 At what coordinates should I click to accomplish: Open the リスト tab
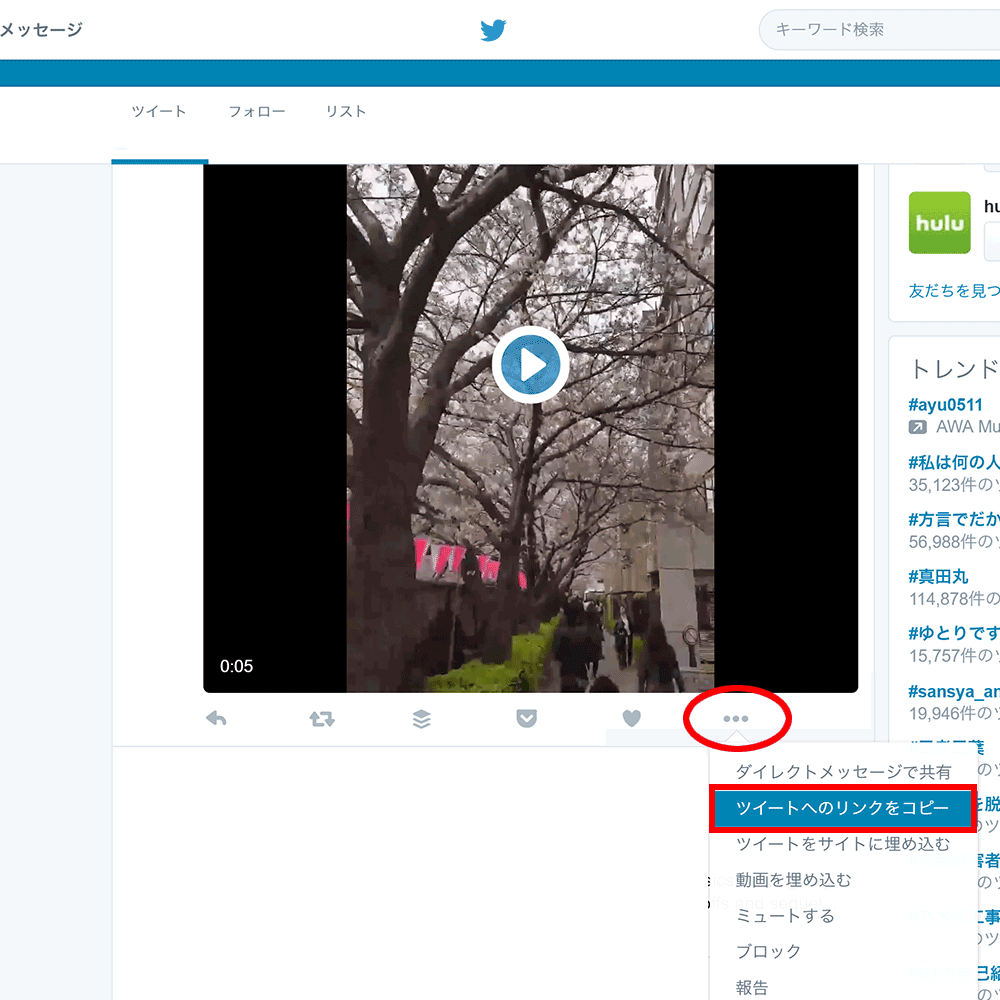(345, 112)
